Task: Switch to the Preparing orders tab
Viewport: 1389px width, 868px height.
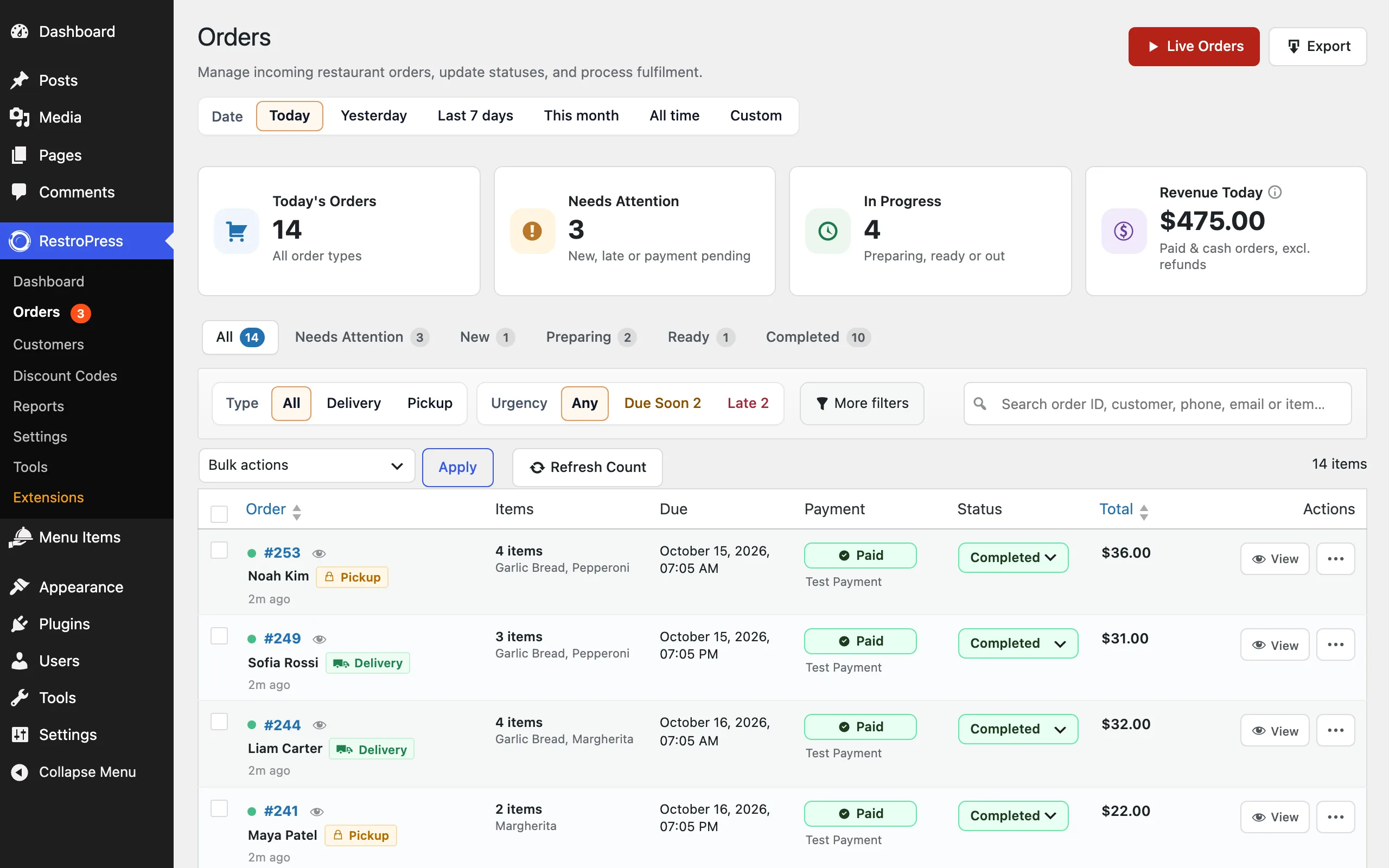Action: pos(591,337)
